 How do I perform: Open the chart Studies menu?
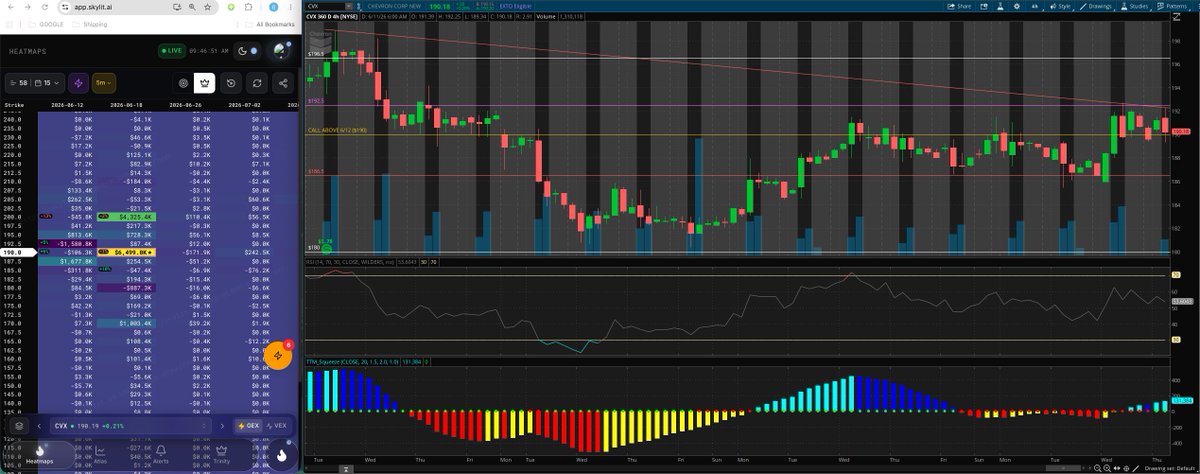1135,6
